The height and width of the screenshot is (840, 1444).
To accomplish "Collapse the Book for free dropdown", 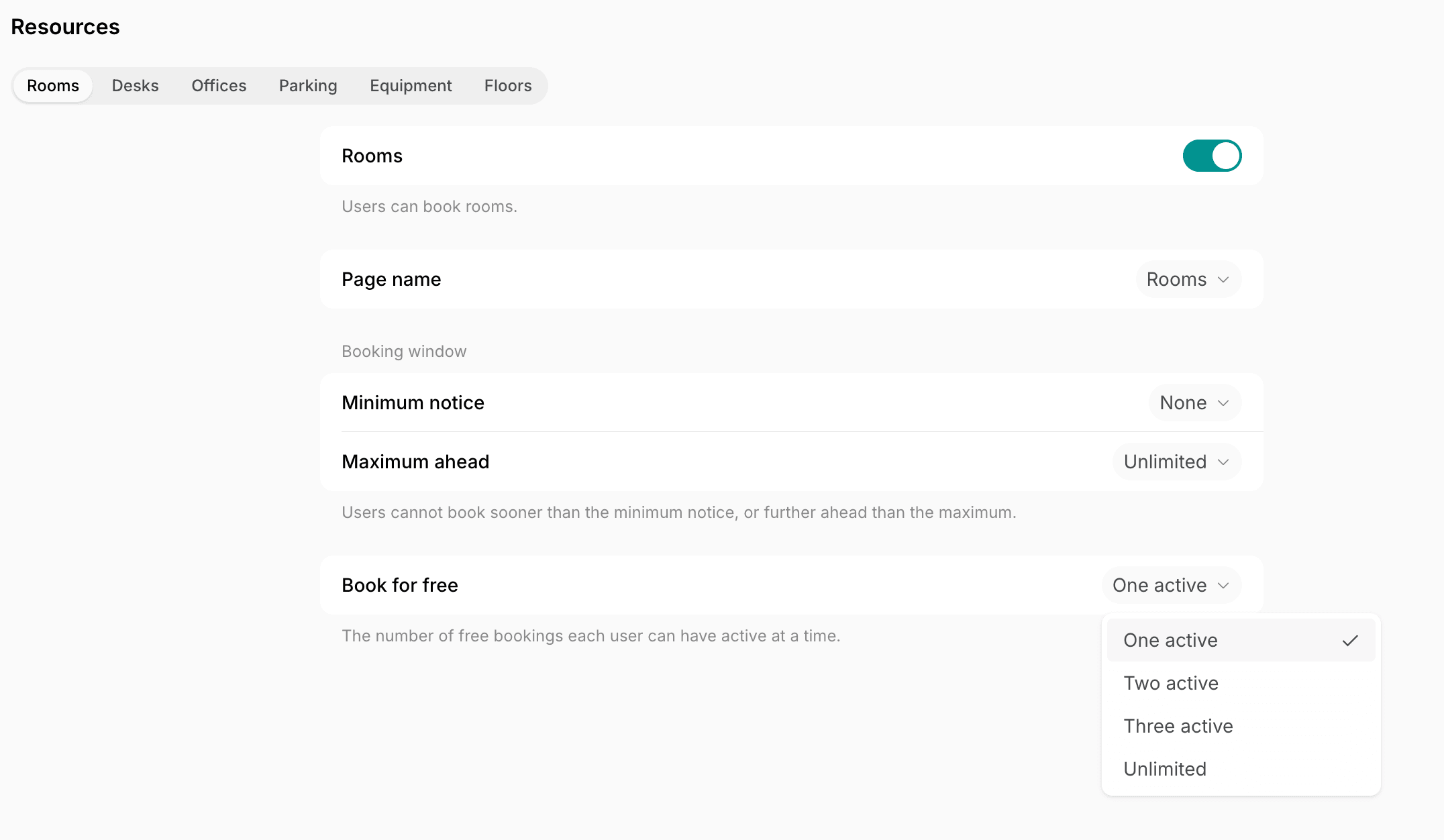I will 1171,585.
